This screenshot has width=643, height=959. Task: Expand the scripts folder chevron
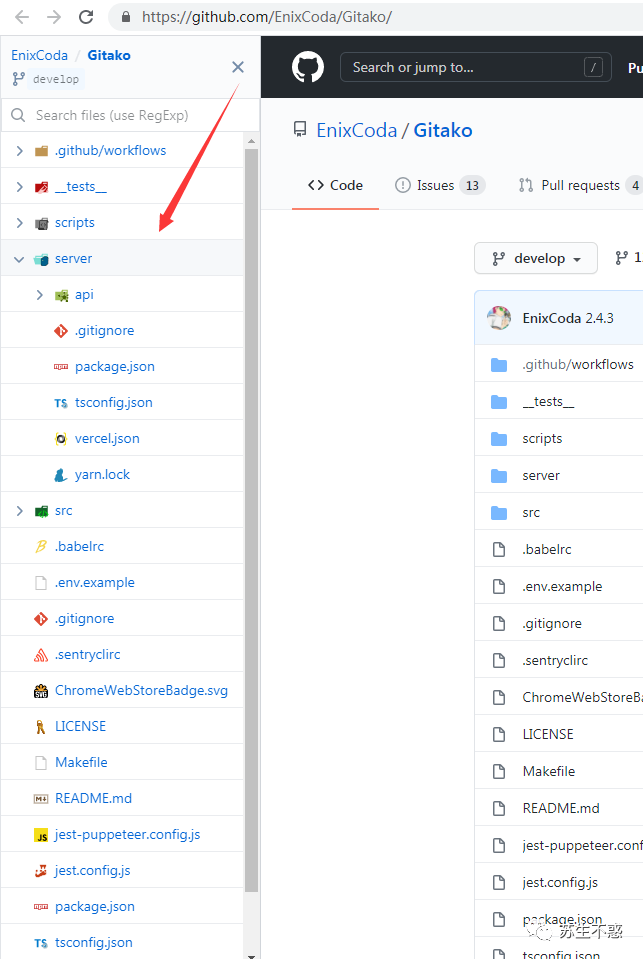pos(20,223)
